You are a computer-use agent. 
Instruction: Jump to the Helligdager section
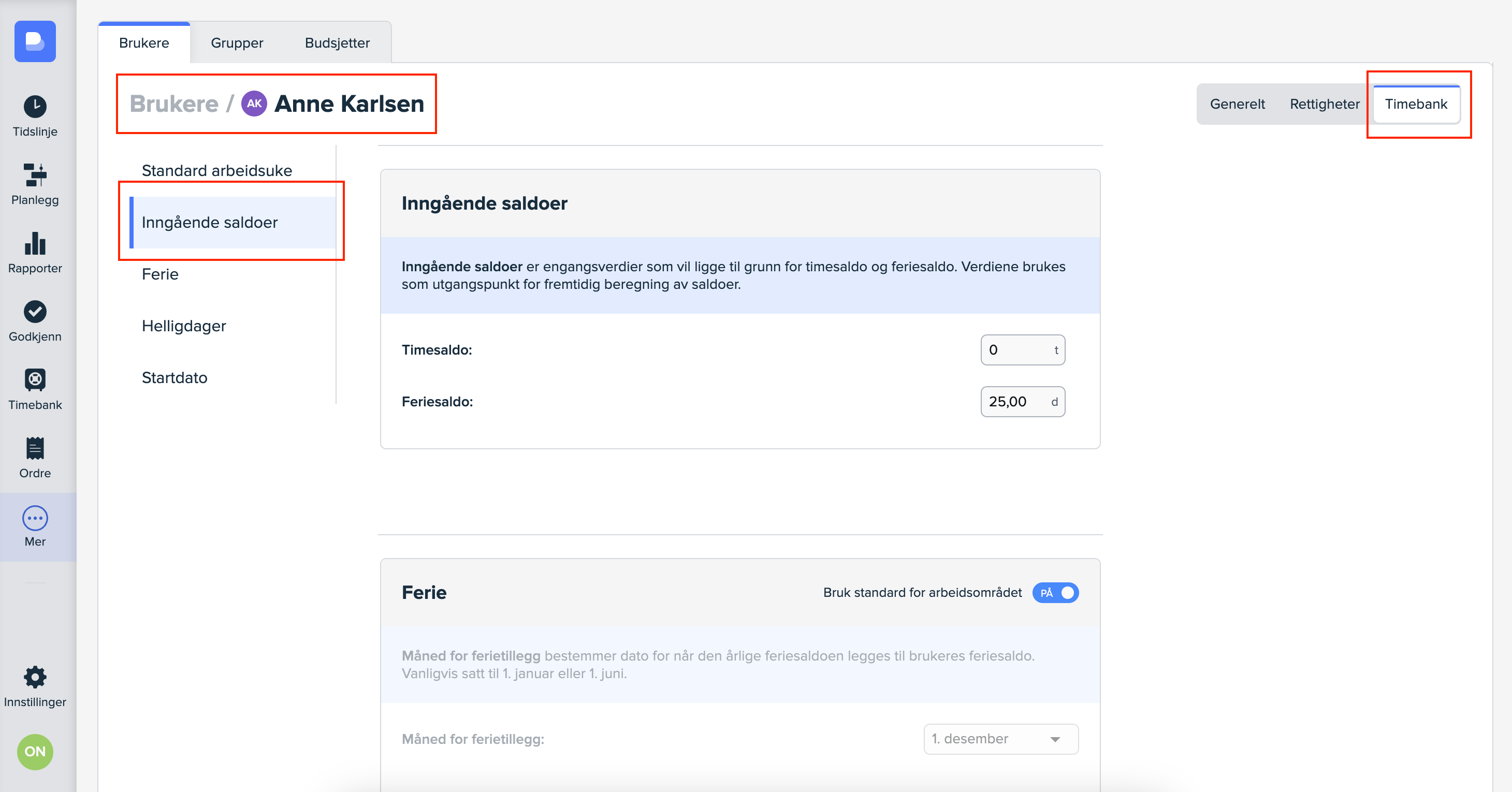tap(184, 326)
